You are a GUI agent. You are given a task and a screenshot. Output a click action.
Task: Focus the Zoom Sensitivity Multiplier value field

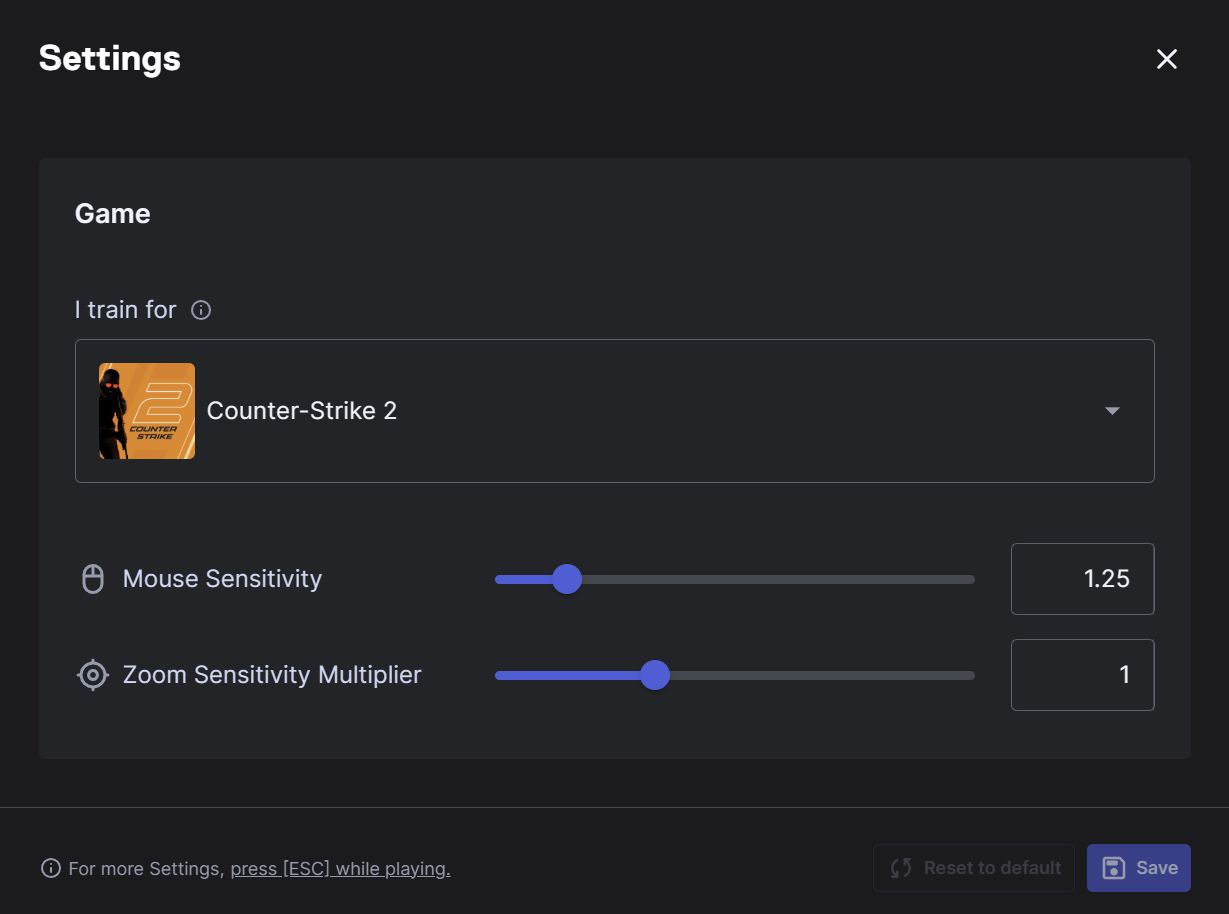[1082, 675]
